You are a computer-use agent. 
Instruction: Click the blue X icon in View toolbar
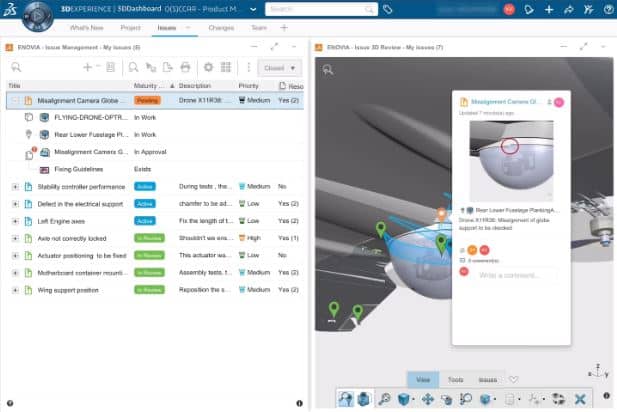pos(580,399)
